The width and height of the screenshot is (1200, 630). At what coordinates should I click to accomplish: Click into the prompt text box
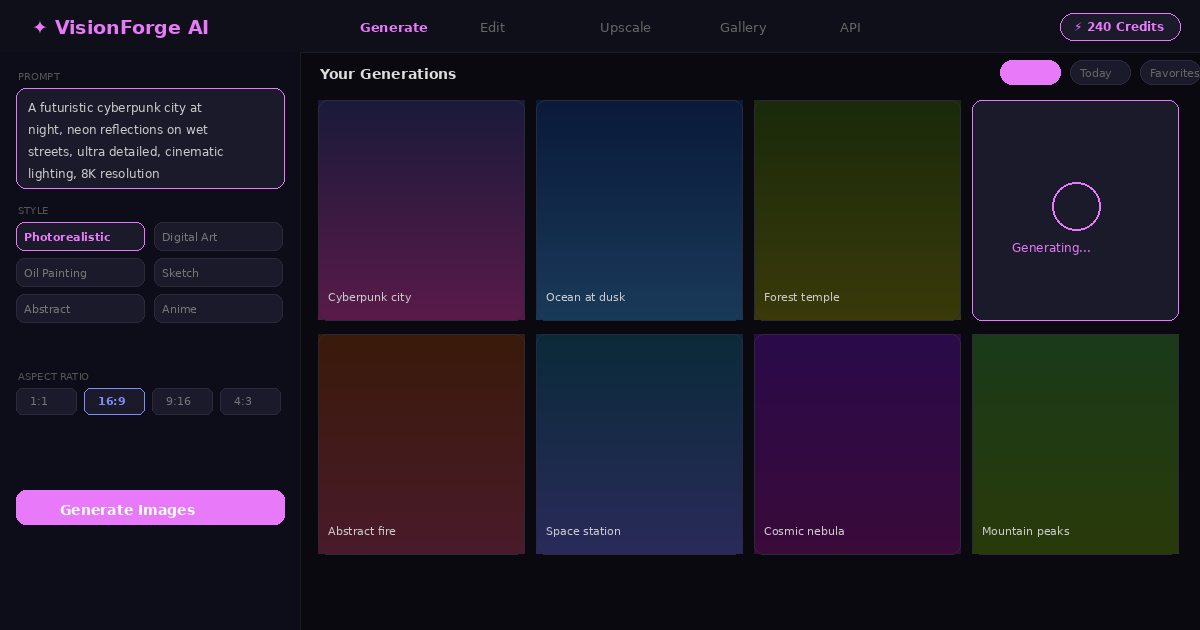(x=150, y=139)
